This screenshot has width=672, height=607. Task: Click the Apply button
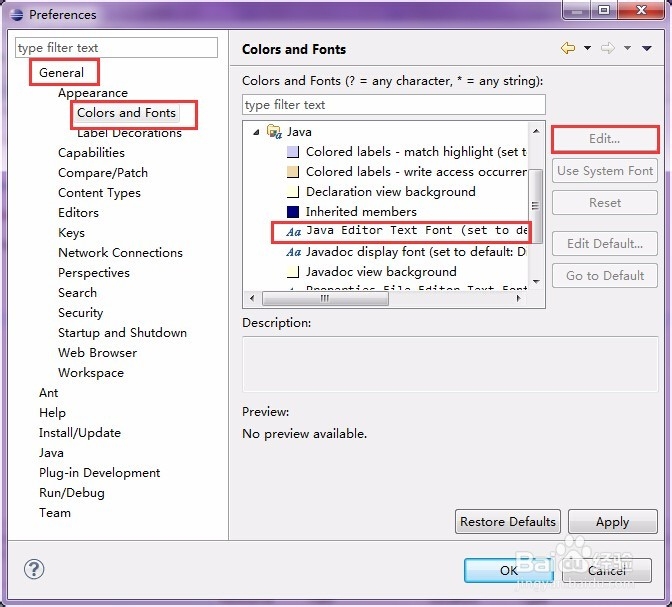pyautogui.click(x=612, y=522)
